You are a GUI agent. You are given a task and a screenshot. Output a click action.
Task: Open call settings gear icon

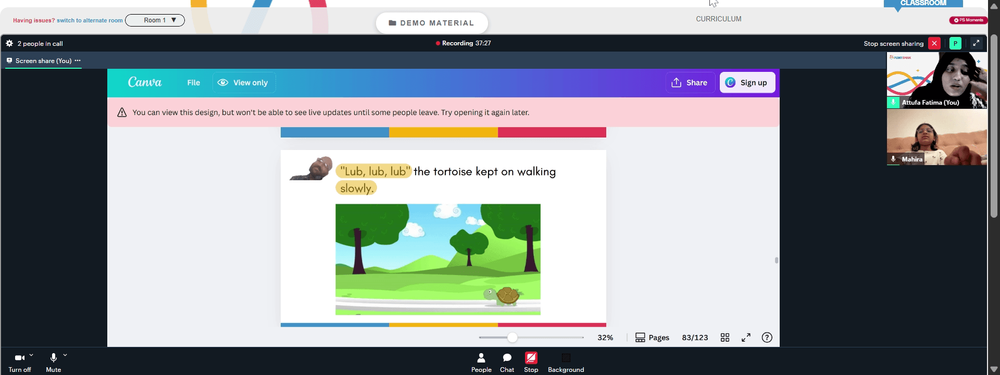(9, 43)
